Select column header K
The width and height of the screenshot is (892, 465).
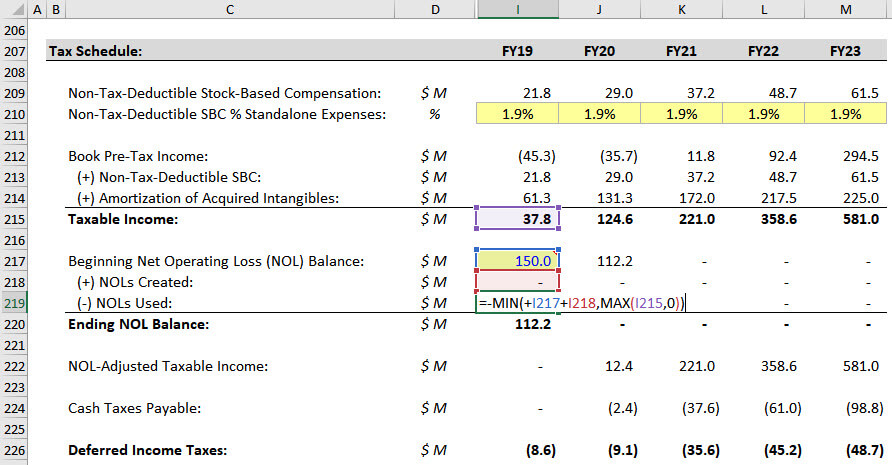(x=682, y=9)
